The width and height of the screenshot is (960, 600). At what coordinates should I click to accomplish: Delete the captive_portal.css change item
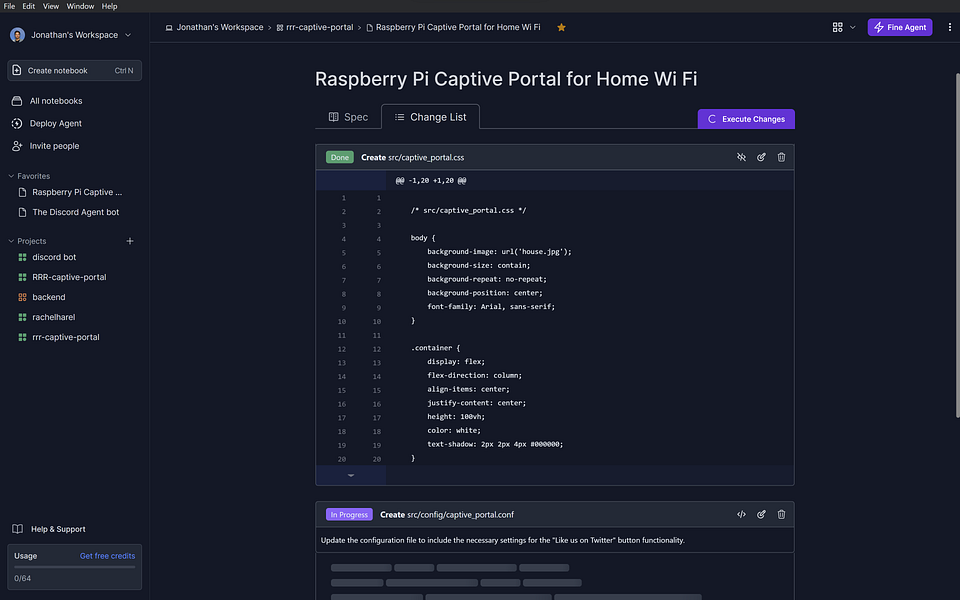(781, 157)
